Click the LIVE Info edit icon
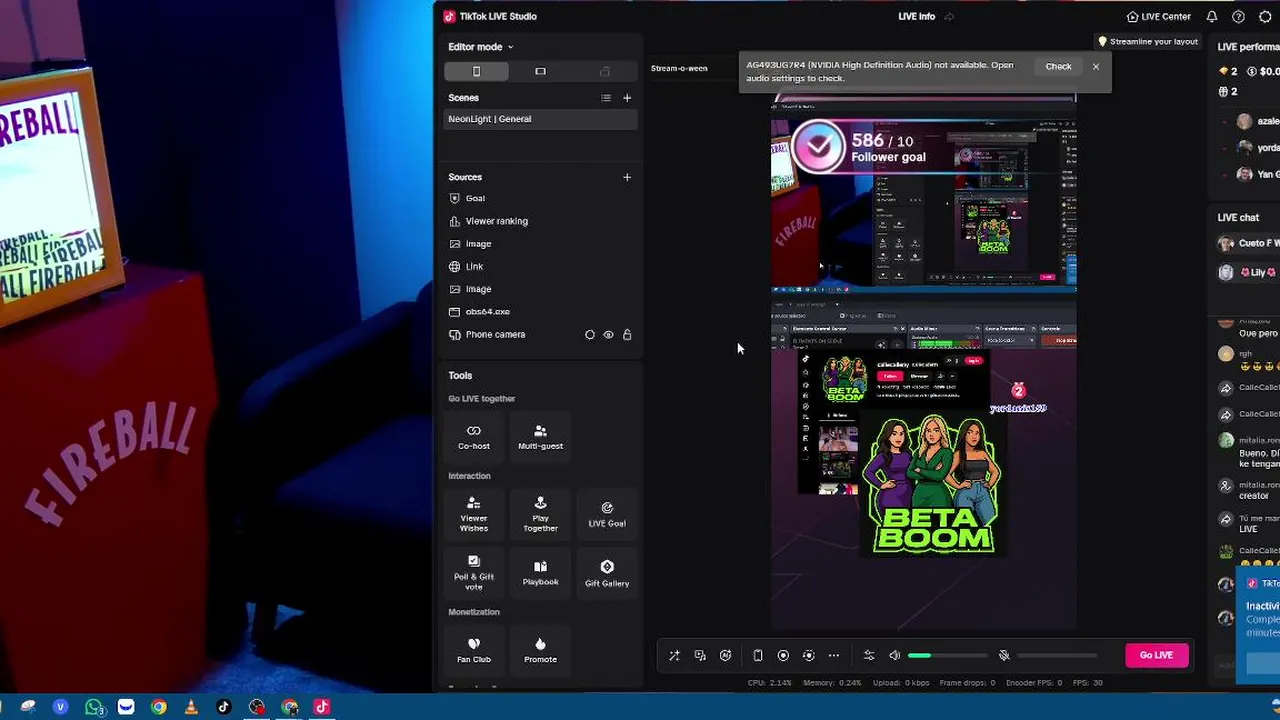Image resolution: width=1280 pixels, height=720 pixels. click(949, 17)
